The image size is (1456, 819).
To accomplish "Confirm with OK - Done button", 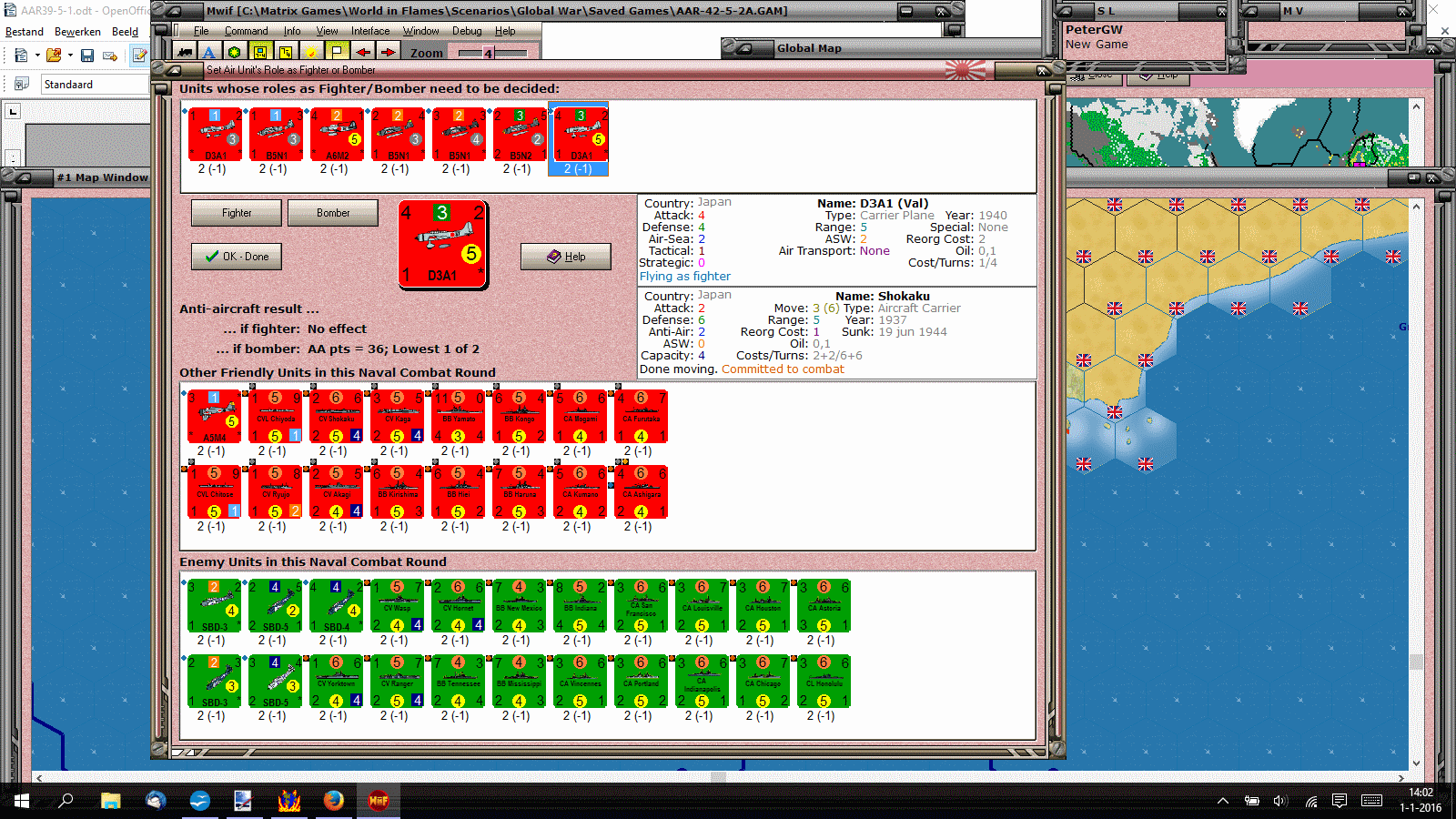I will click(x=237, y=257).
